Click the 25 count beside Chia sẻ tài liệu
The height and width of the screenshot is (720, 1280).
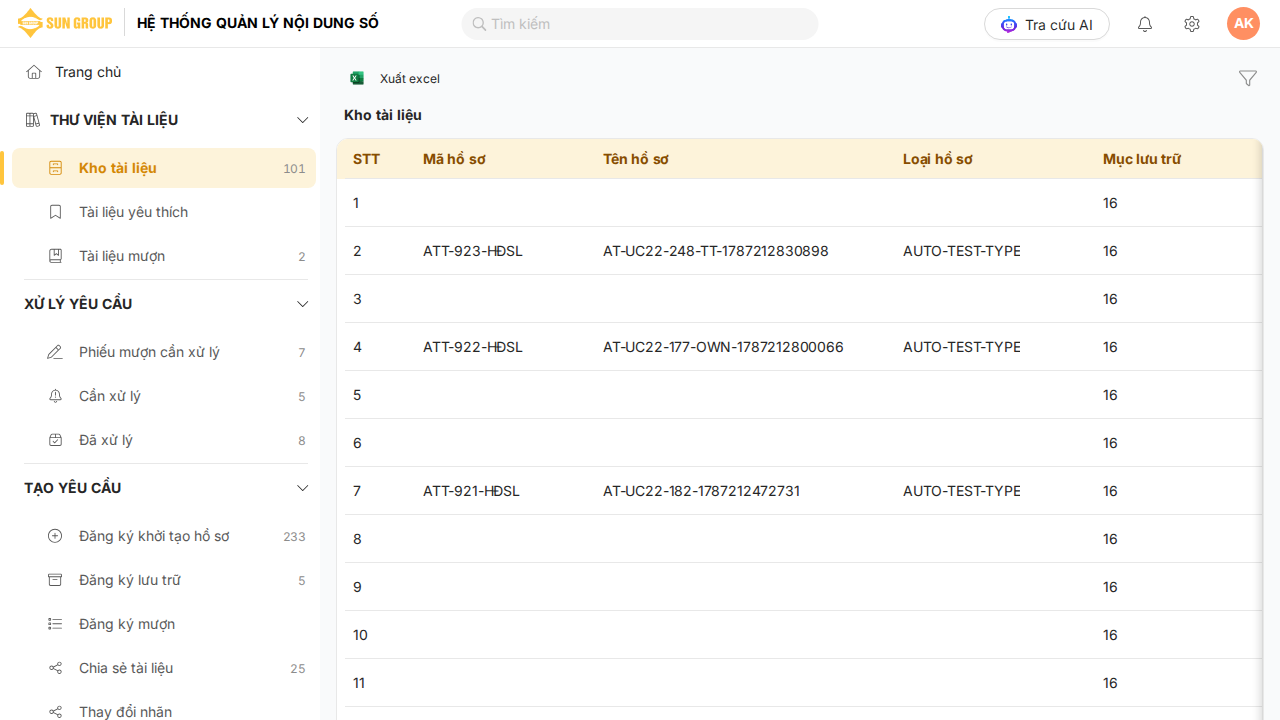click(298, 669)
